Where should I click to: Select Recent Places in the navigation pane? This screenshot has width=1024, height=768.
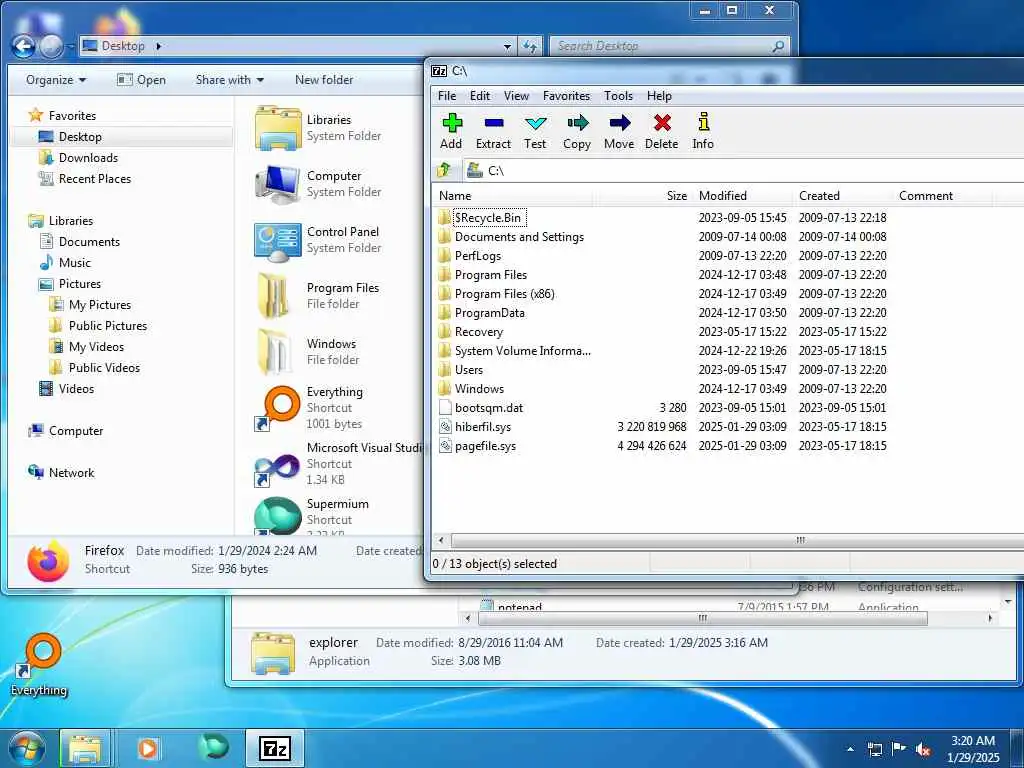(95, 179)
